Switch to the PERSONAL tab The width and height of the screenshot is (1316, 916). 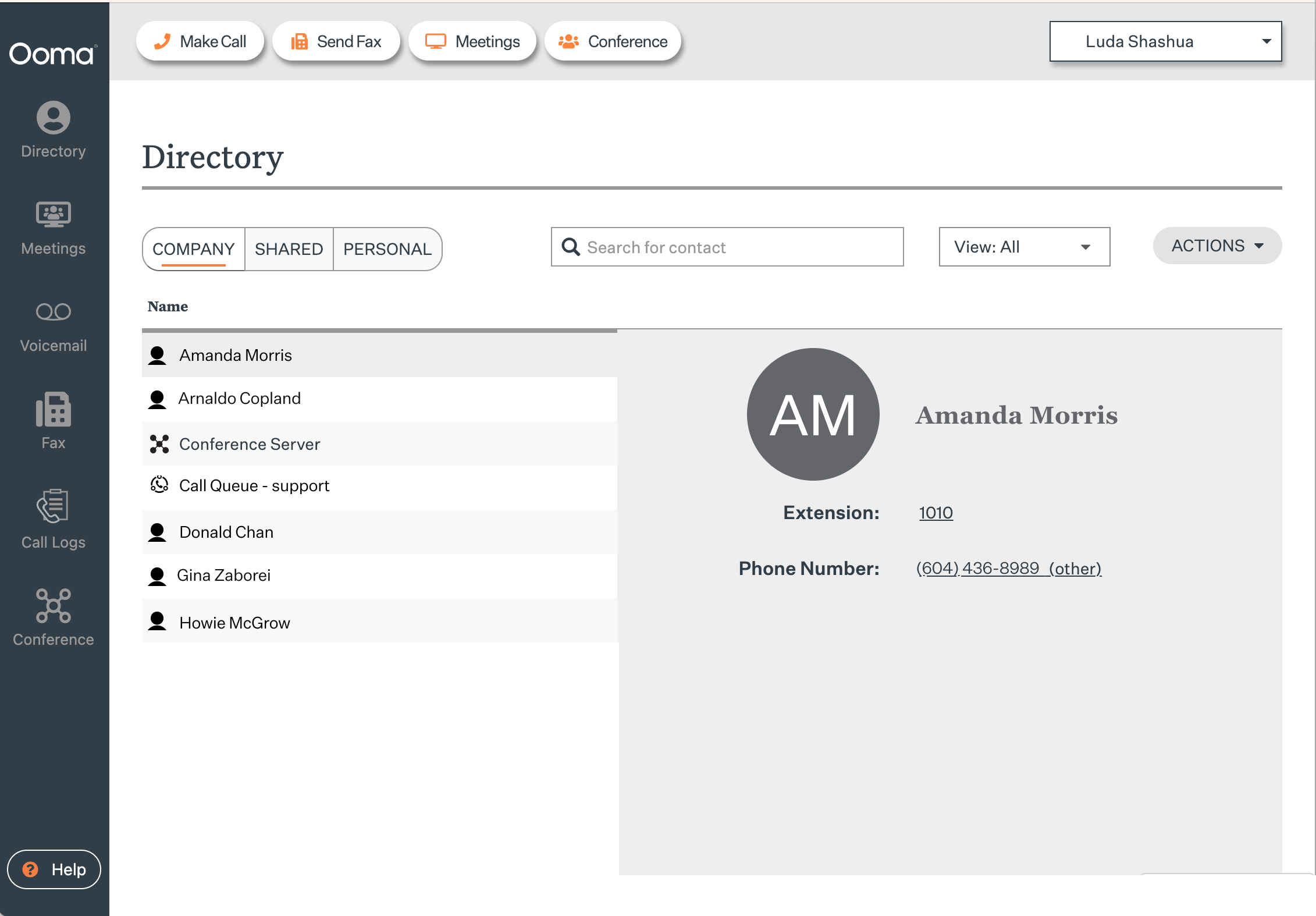pos(387,249)
